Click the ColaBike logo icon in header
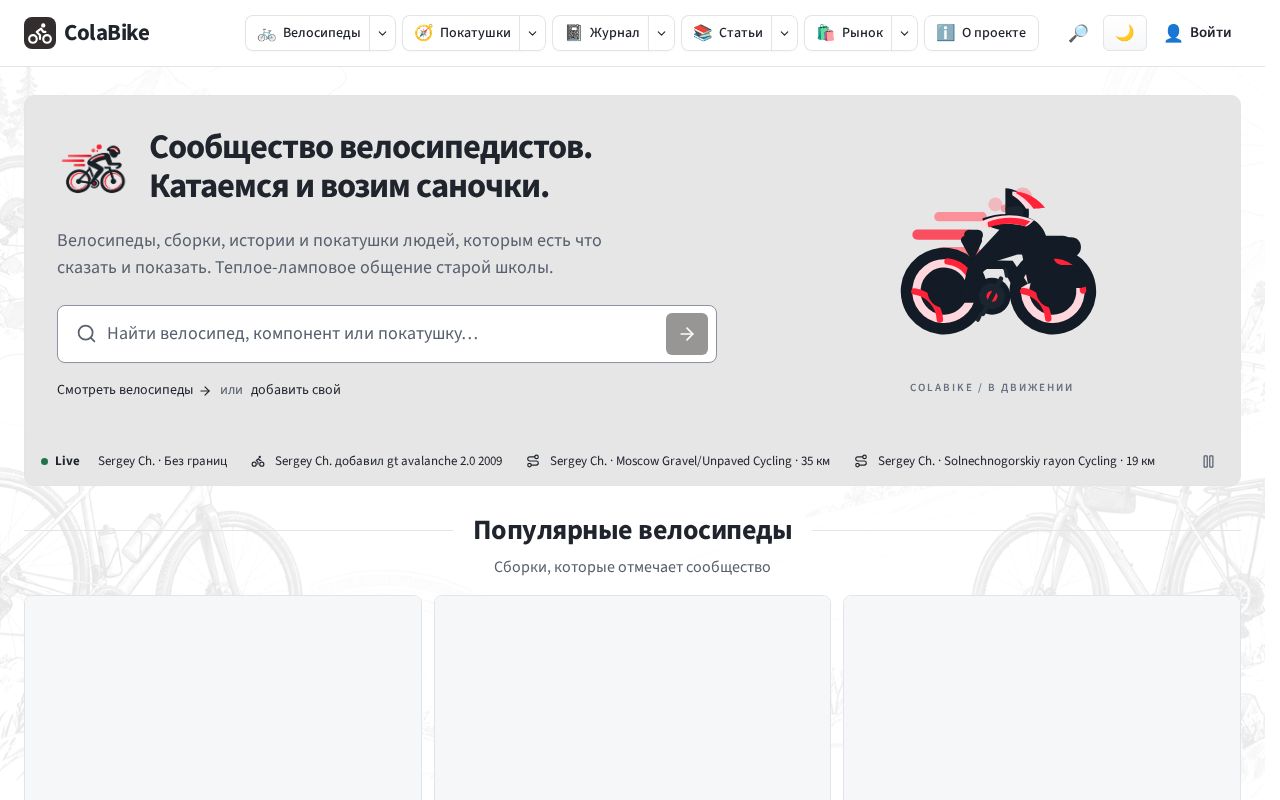The image size is (1280, 800). click(x=40, y=33)
